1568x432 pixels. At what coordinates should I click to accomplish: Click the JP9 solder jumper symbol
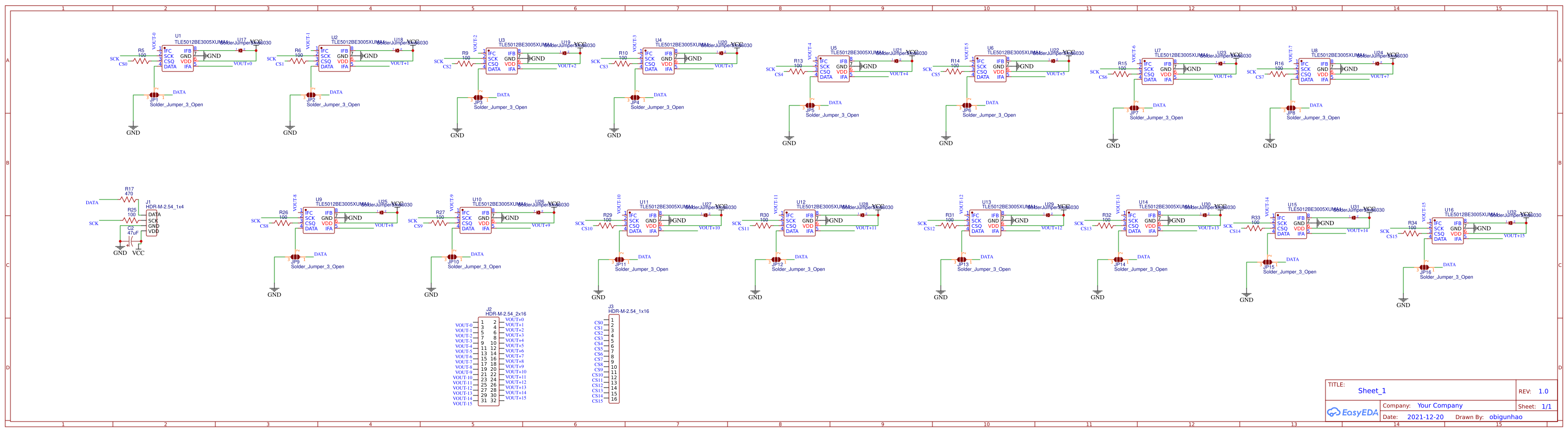[295, 257]
